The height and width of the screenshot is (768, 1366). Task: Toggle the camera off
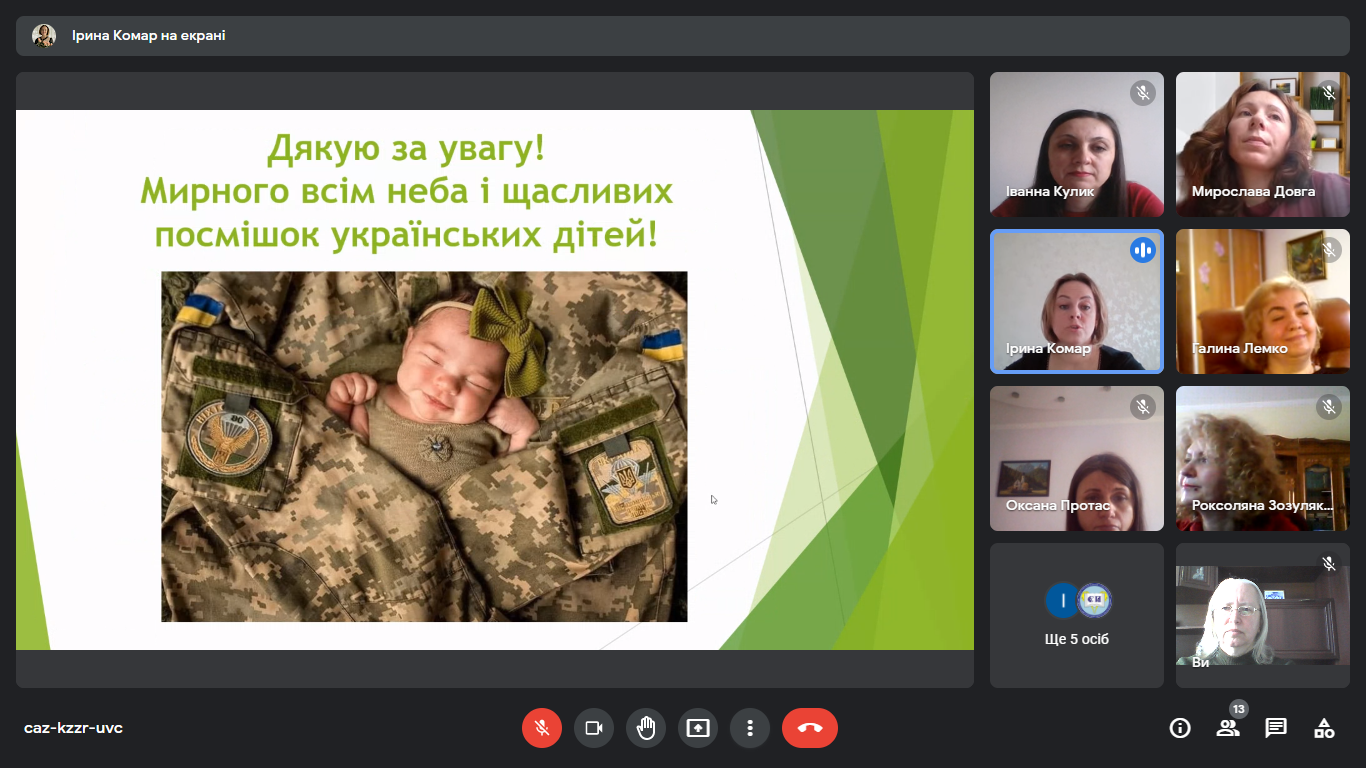pos(594,728)
